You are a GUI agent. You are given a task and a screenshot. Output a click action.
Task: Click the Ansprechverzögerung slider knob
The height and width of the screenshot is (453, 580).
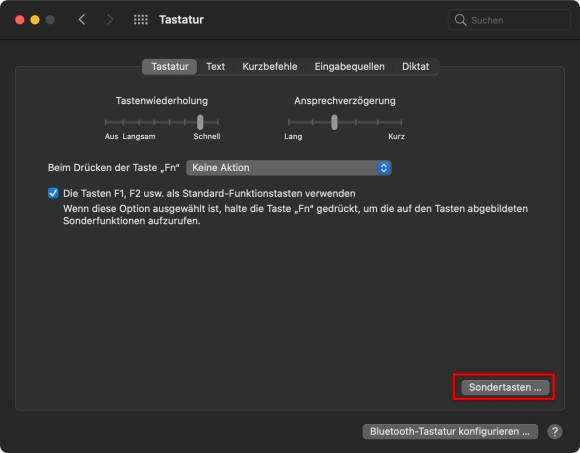pos(334,122)
